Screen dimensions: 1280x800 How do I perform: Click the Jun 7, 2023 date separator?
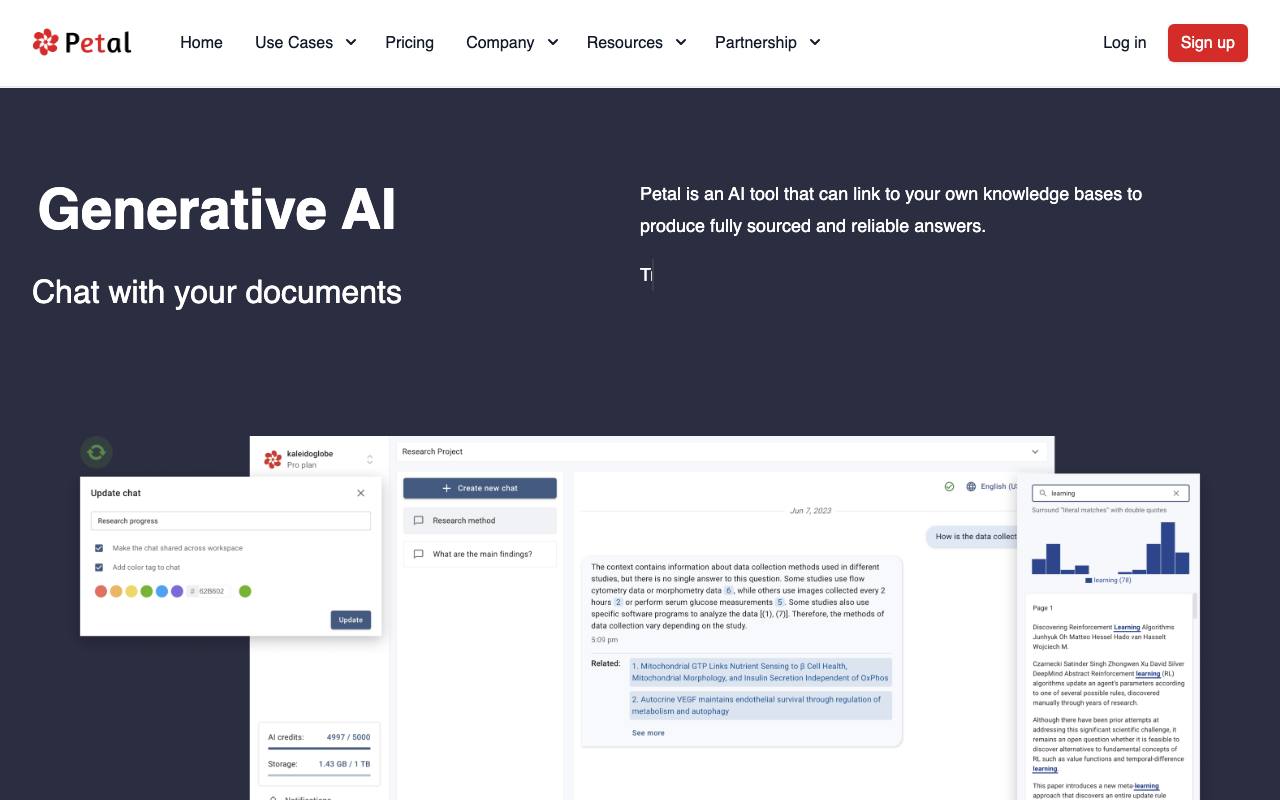(x=811, y=511)
